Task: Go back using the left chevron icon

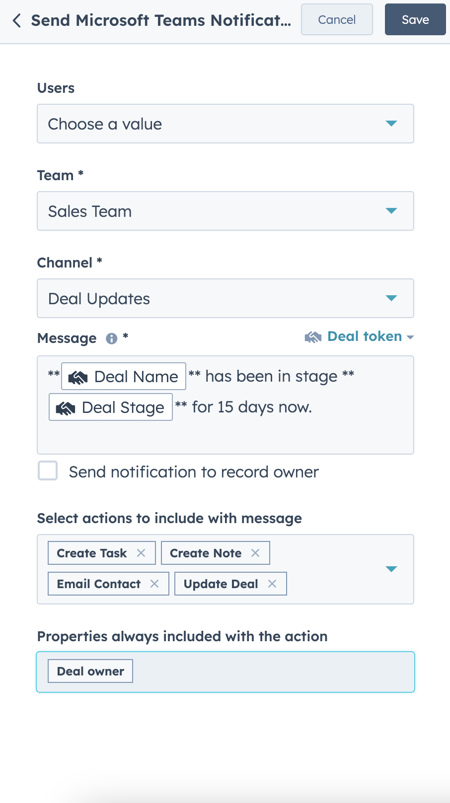Action: click(16, 20)
